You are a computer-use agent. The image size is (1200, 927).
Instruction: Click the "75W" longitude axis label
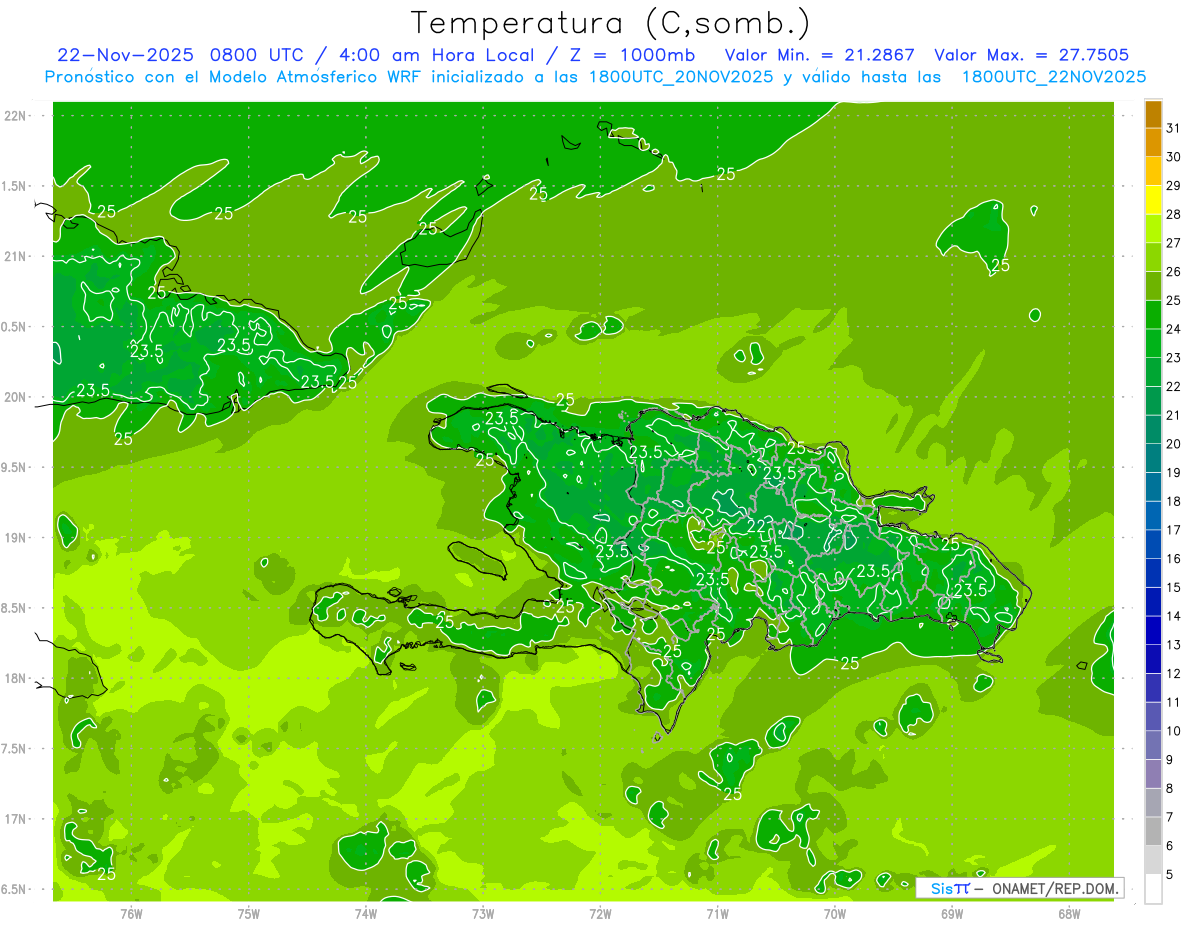(249, 914)
